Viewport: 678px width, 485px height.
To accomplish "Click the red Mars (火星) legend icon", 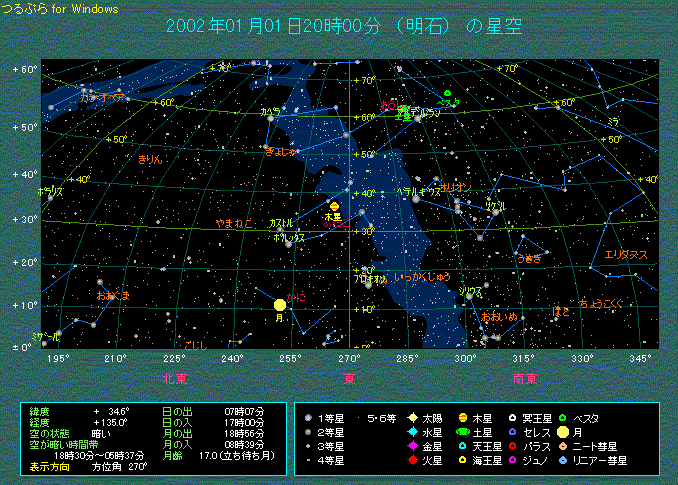I will coord(411,460).
